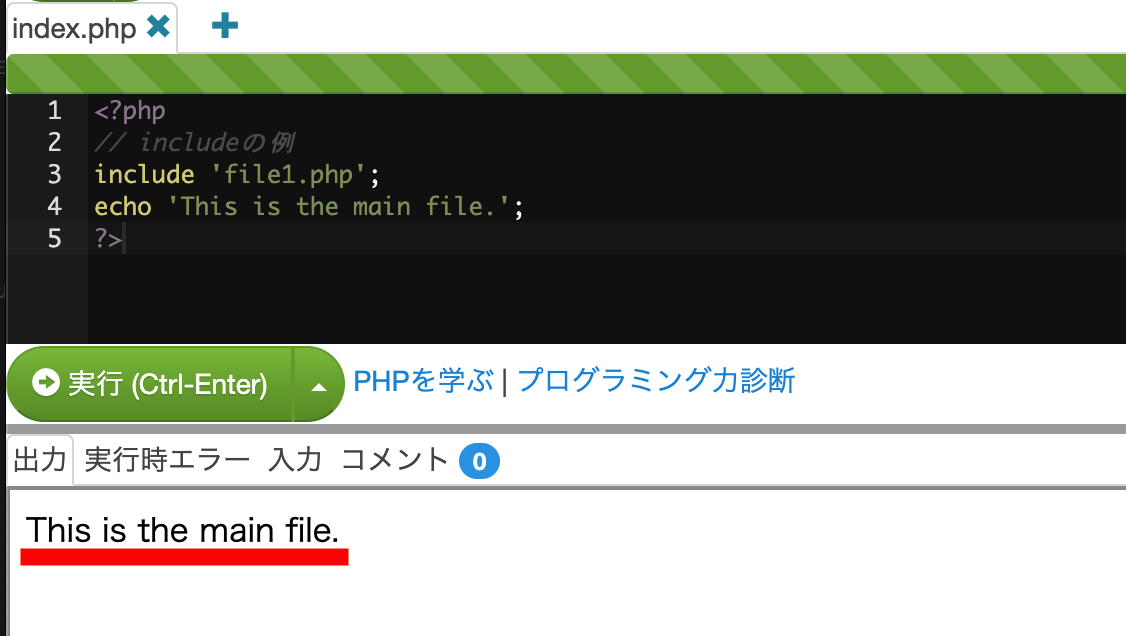Viewport: 1126px width, 636px height.
Task: Open the コメント tab
Action: [x=396, y=459]
